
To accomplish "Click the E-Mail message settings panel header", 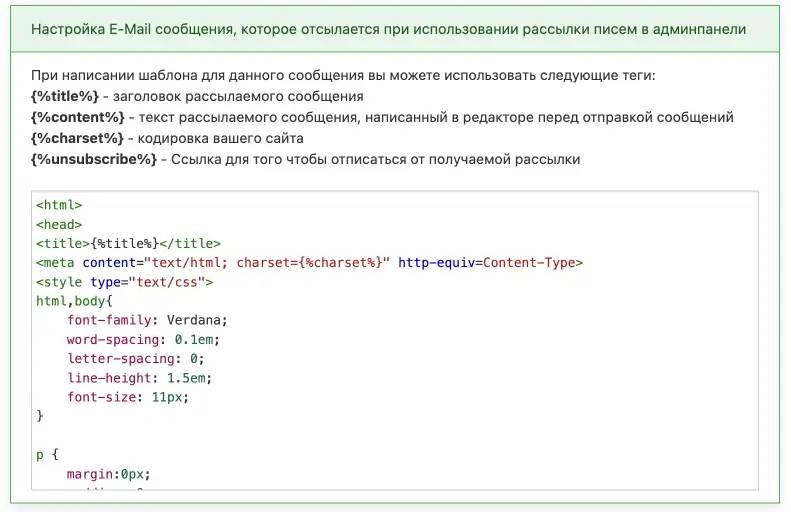I will 388,29.
